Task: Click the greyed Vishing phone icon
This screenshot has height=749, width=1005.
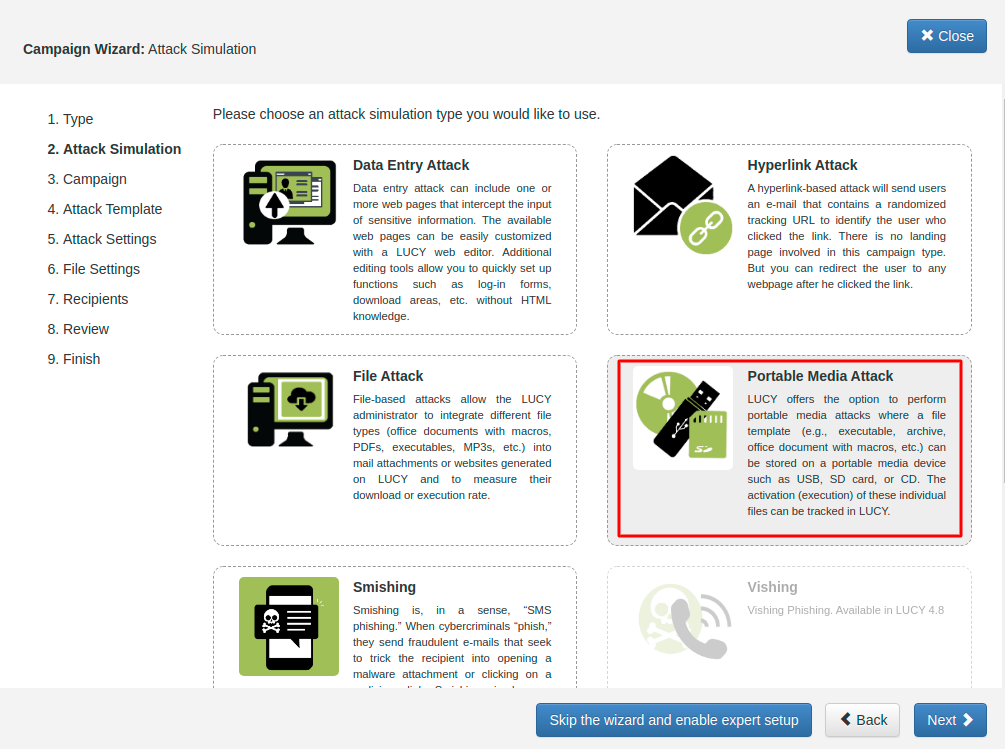Action: point(685,621)
